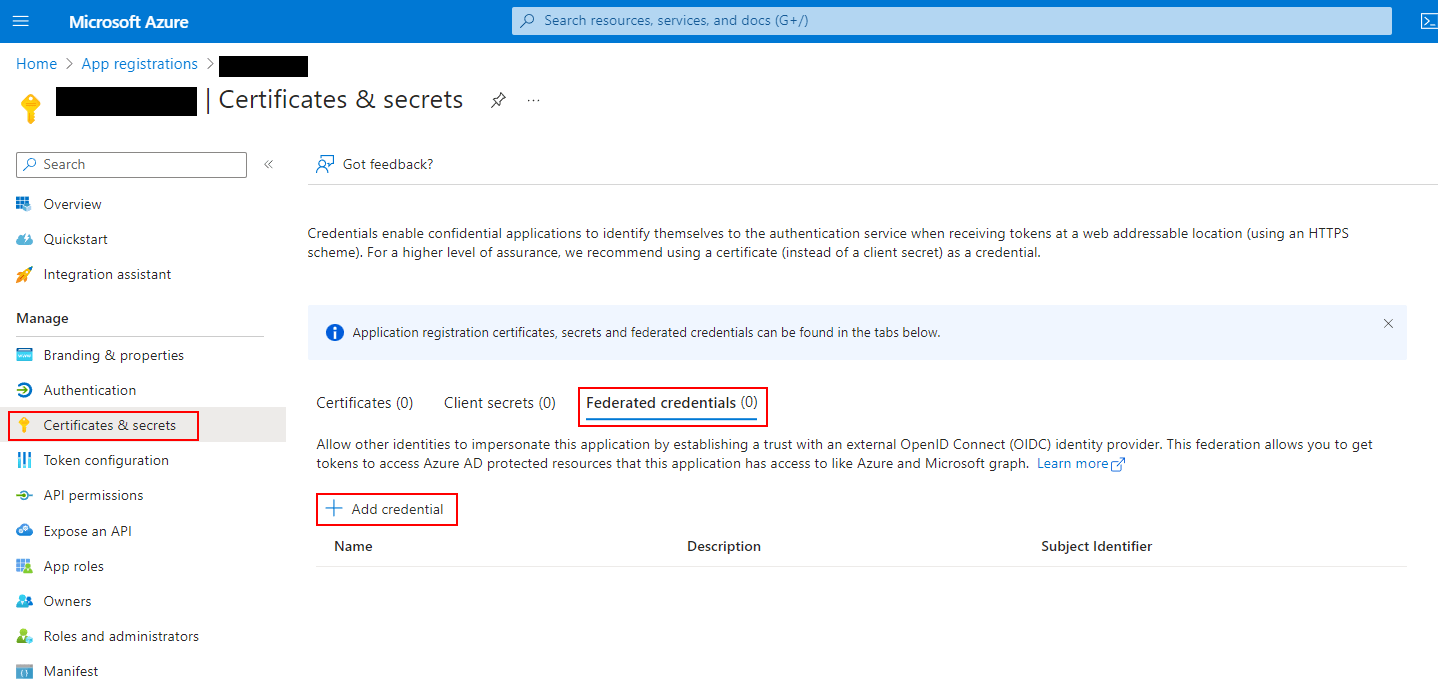
Task: Focus the sidebar Search box
Action: click(132, 164)
